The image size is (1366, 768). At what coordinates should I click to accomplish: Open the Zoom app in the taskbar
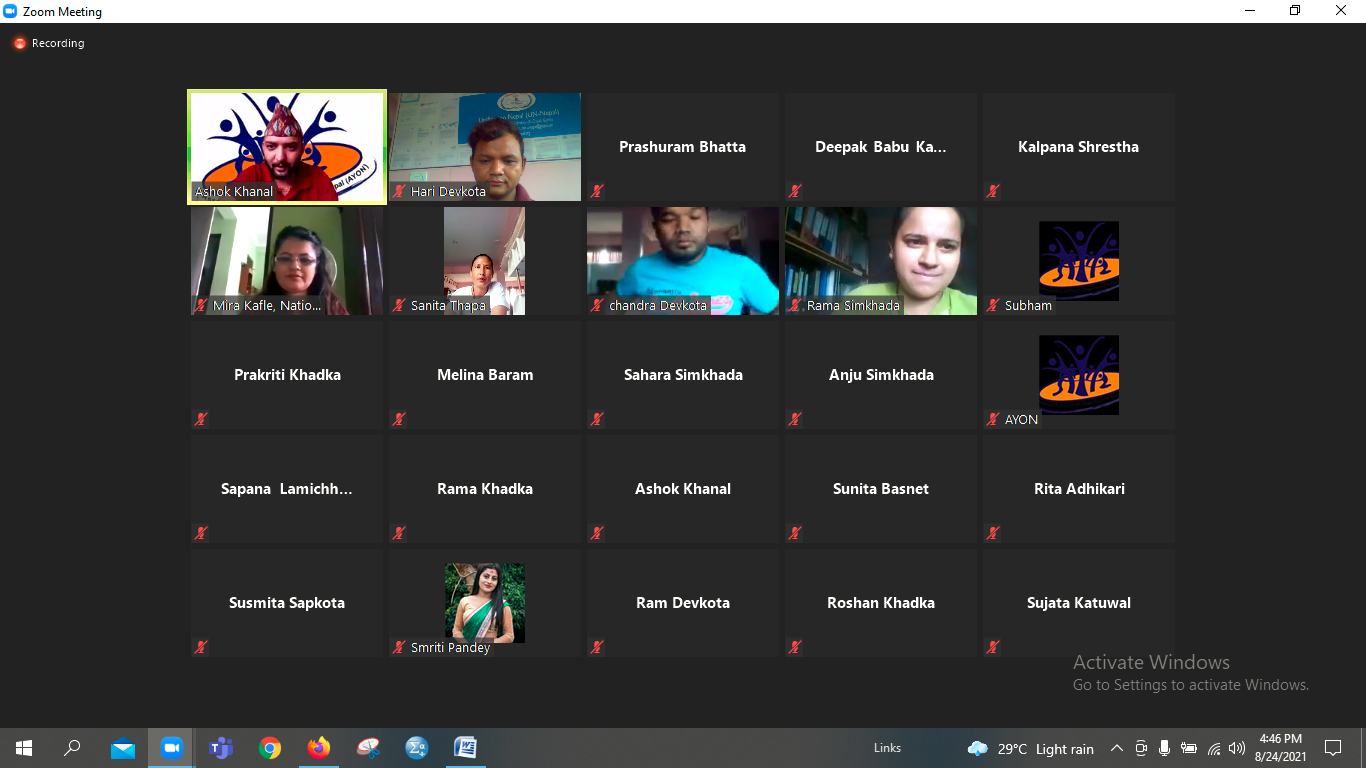(172, 748)
